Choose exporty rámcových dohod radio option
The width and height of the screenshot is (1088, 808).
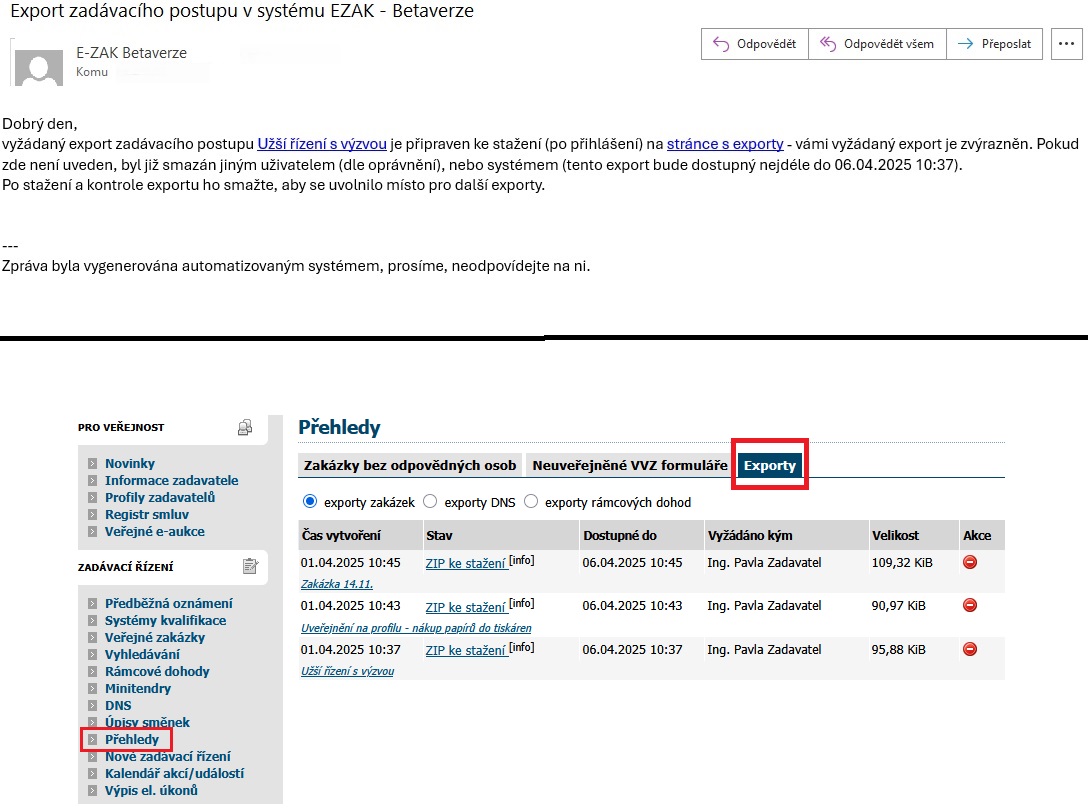(531, 502)
